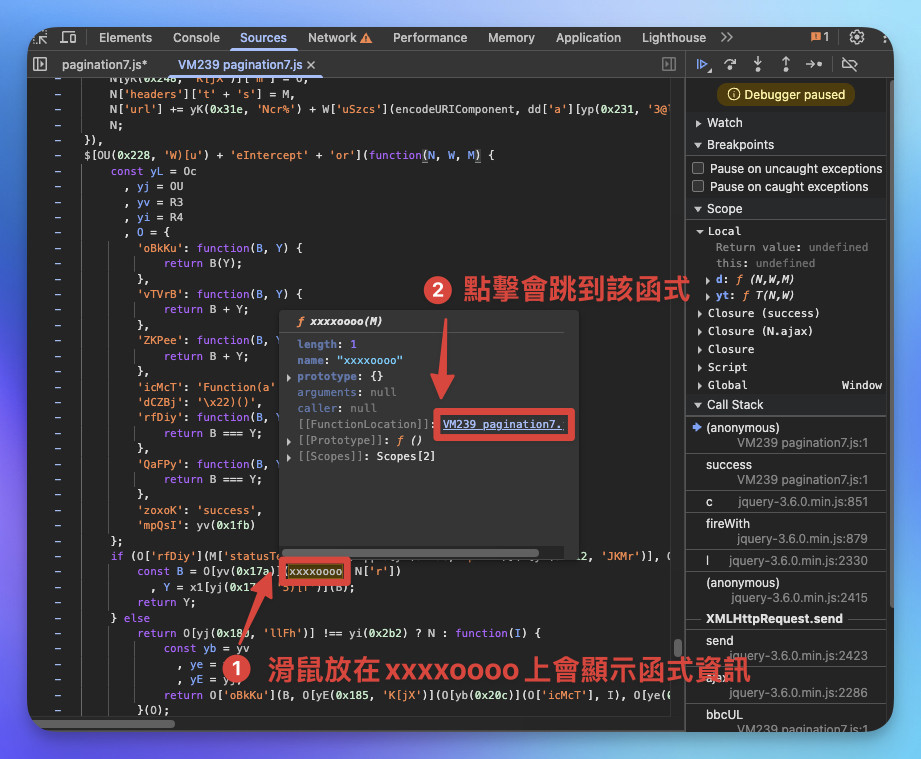This screenshot has height=759, width=921.
Task: Click the code editor horizontal scrollbar
Action: point(103,724)
